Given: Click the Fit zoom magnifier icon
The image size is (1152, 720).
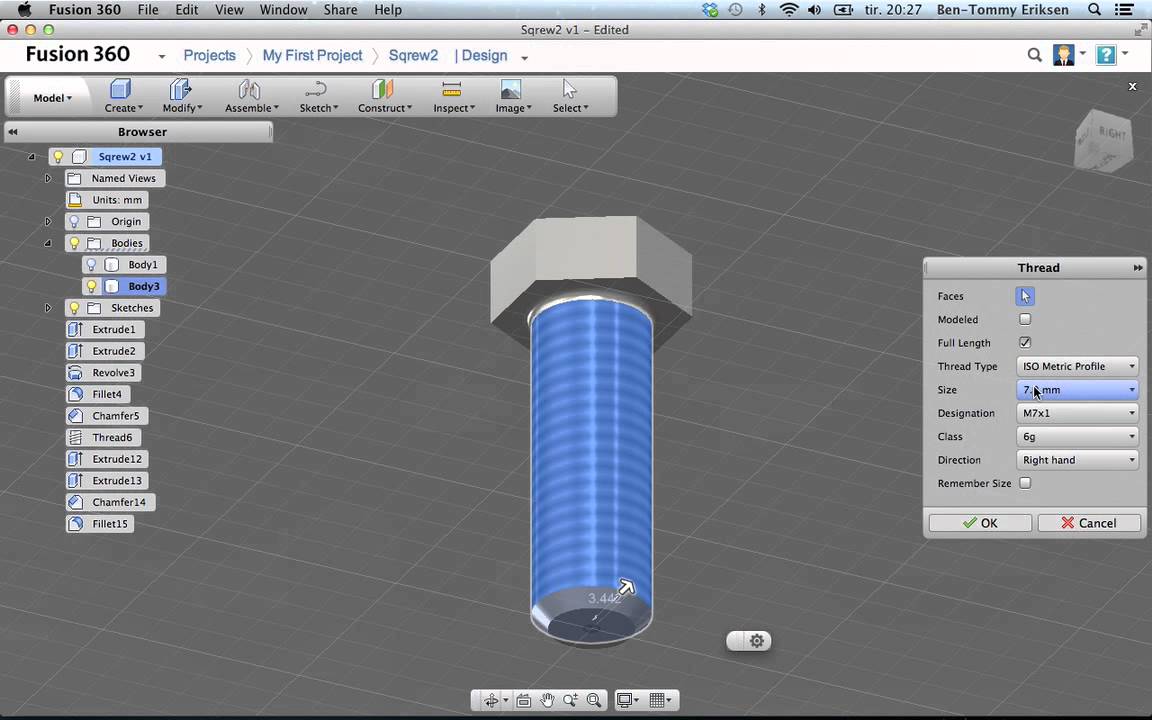Looking at the screenshot, I should (594, 700).
